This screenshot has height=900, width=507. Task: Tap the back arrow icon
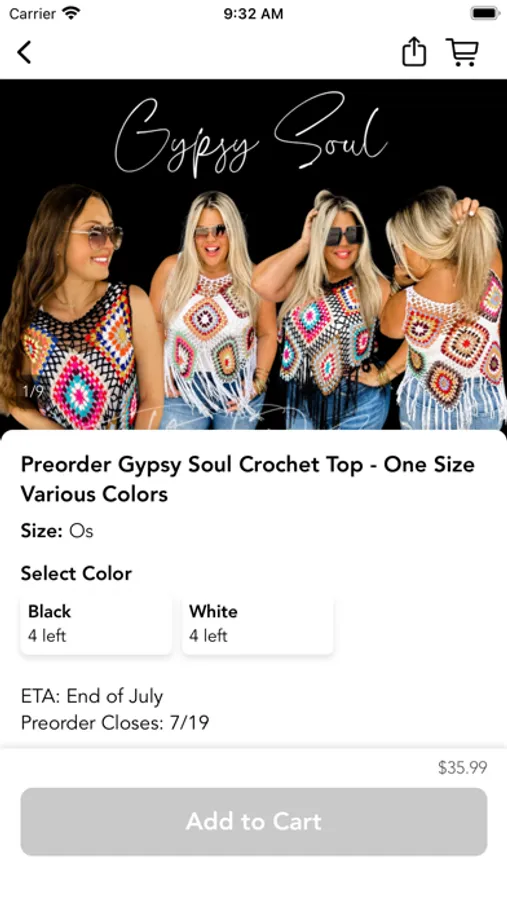tap(24, 52)
